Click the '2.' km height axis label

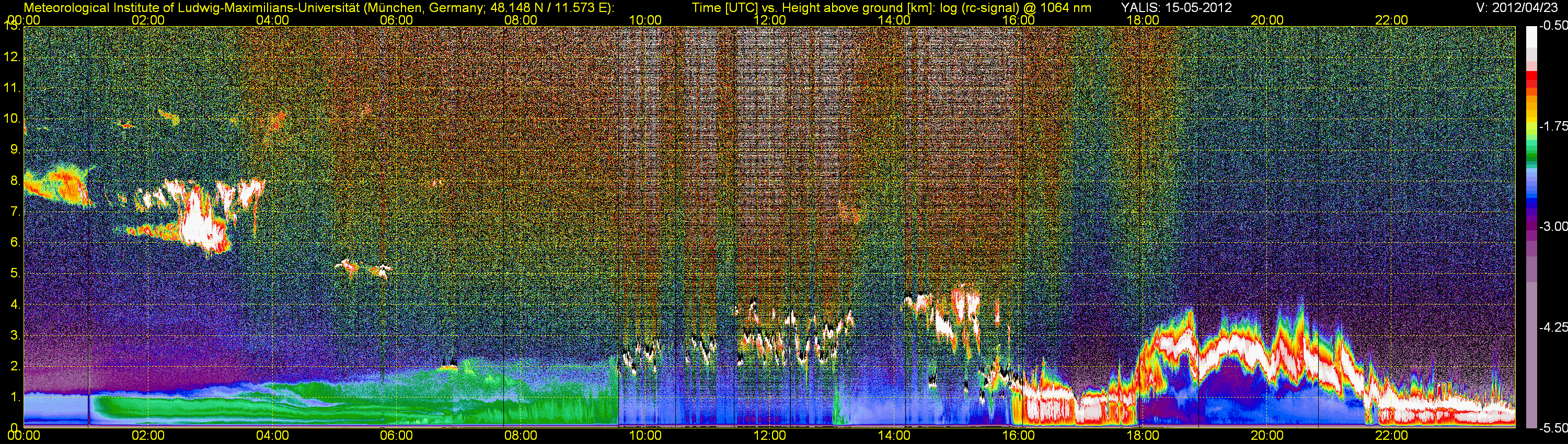pyautogui.click(x=15, y=366)
